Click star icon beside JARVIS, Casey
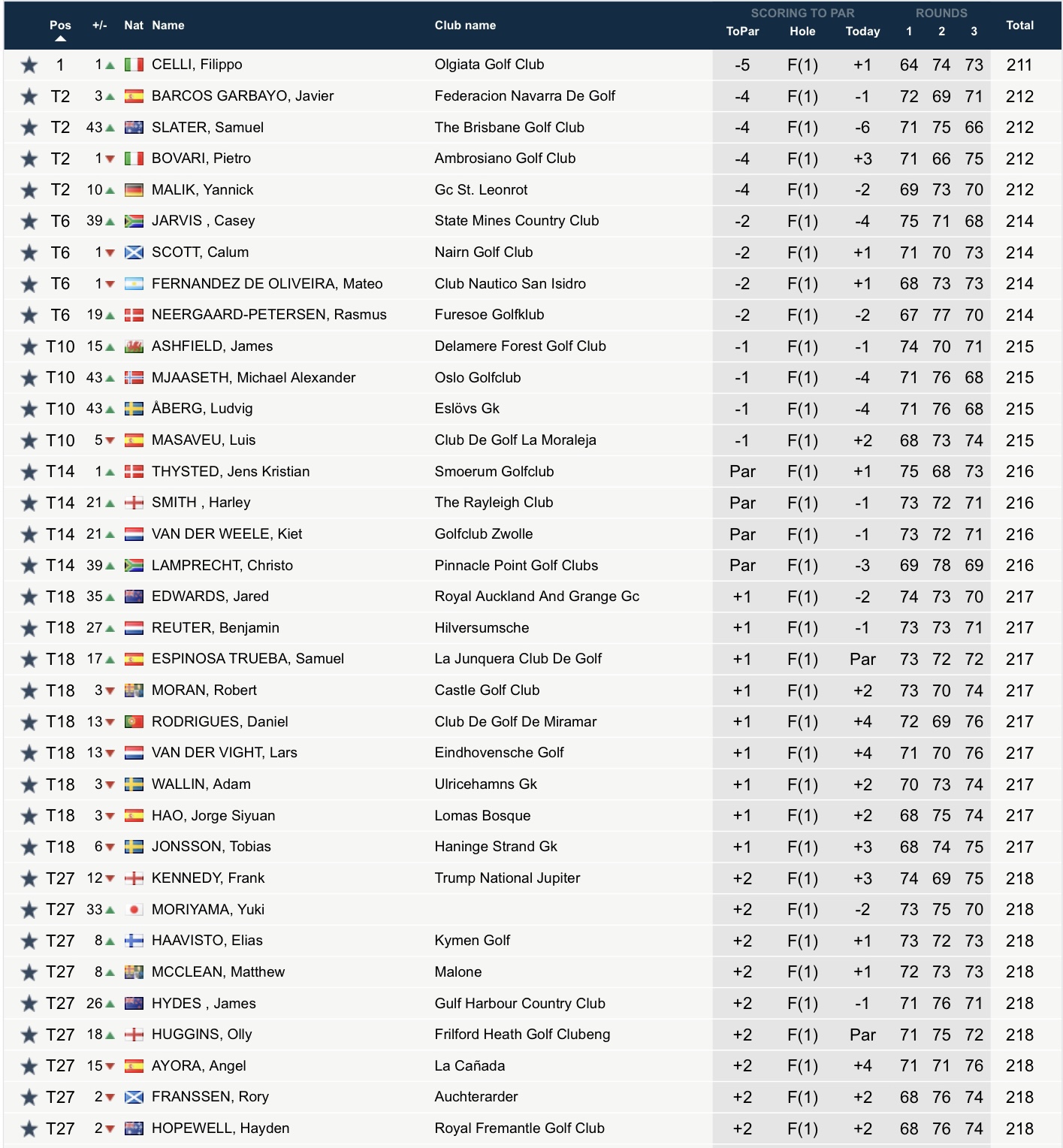Viewport: 1063px width, 1148px height. pyautogui.click(x=29, y=222)
